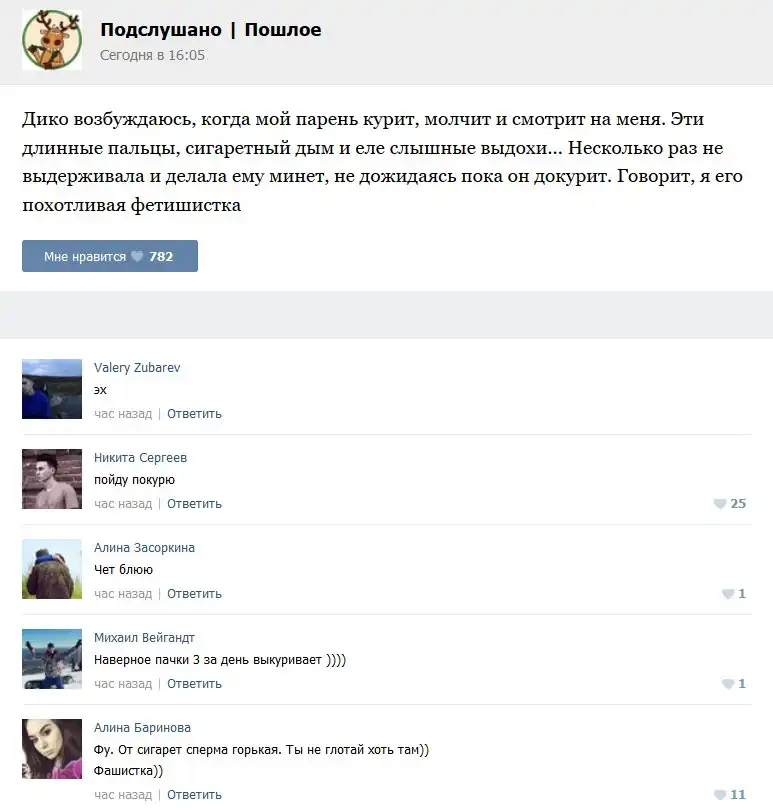Viewport: 773px width, 810px height.
Task: Click the post timestamp Сегодня в 16:05
Action: (x=152, y=55)
